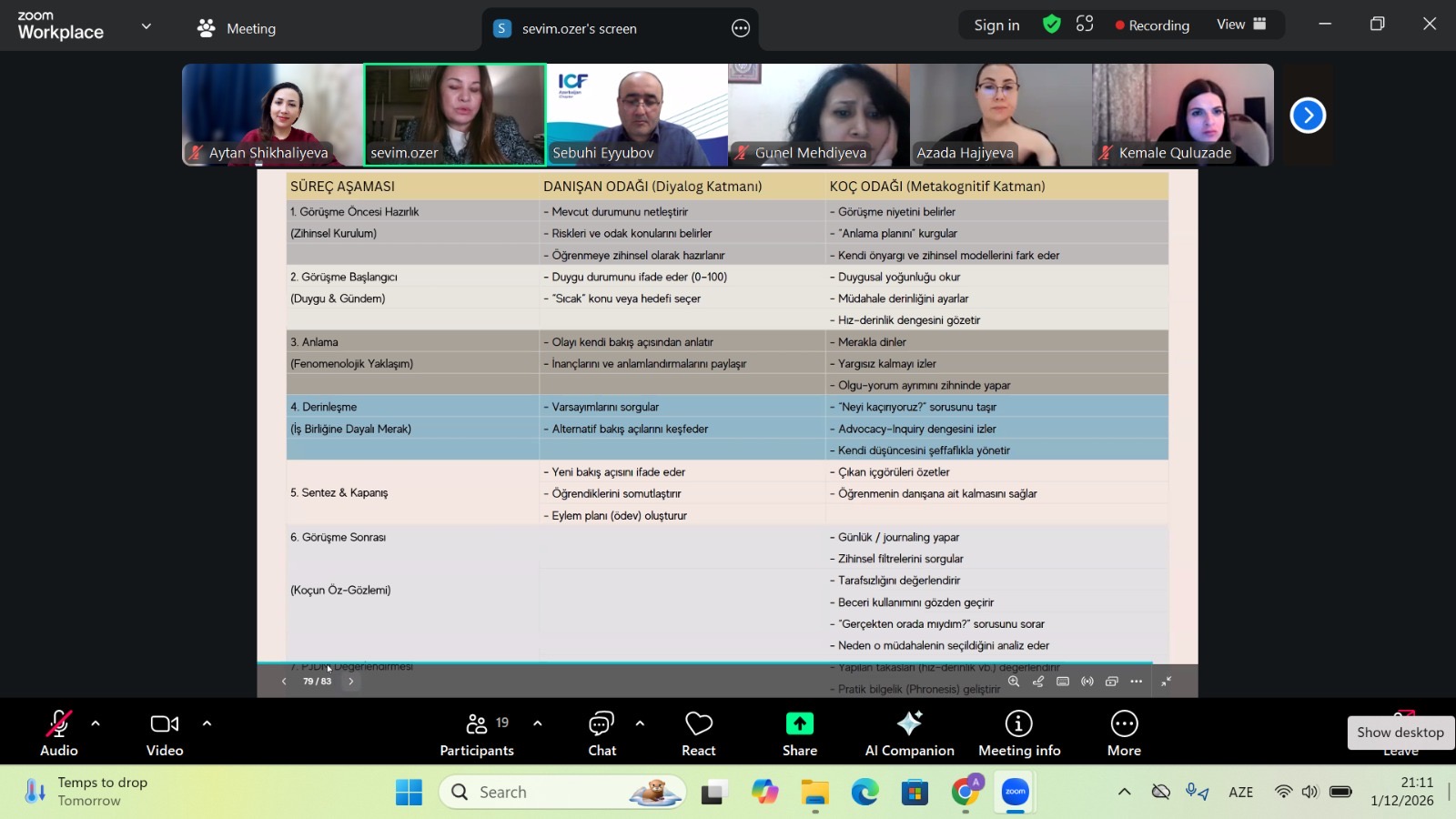1456x819 pixels.
Task: Toggle the Video camera button
Action: [165, 733]
